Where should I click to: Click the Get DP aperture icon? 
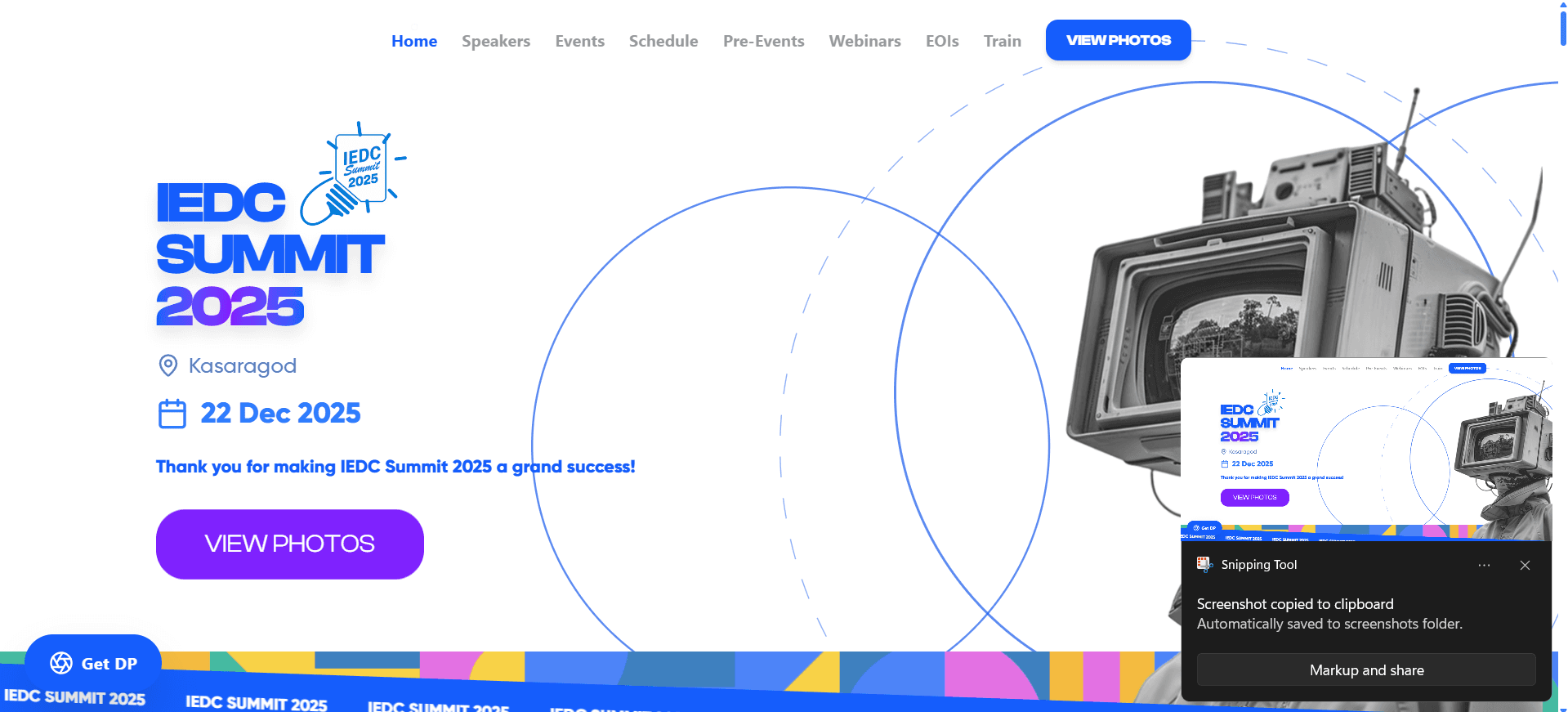[x=61, y=663]
